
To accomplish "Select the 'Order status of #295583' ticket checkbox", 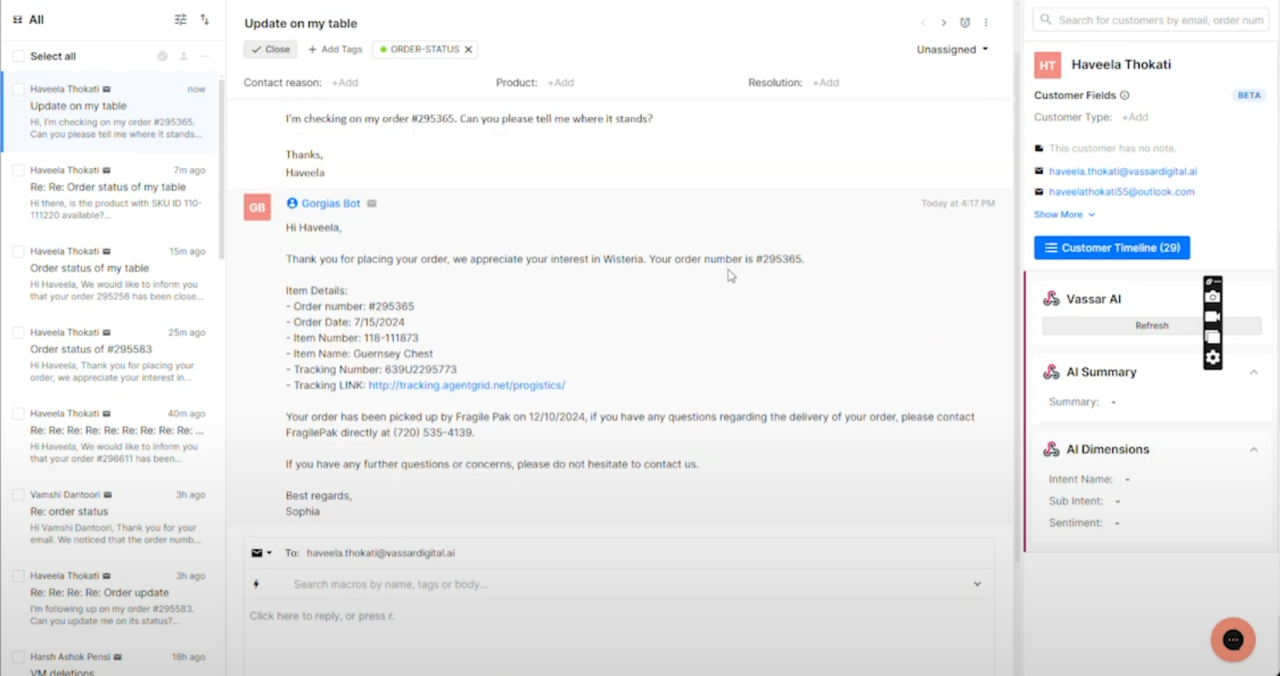I will 18,332.
